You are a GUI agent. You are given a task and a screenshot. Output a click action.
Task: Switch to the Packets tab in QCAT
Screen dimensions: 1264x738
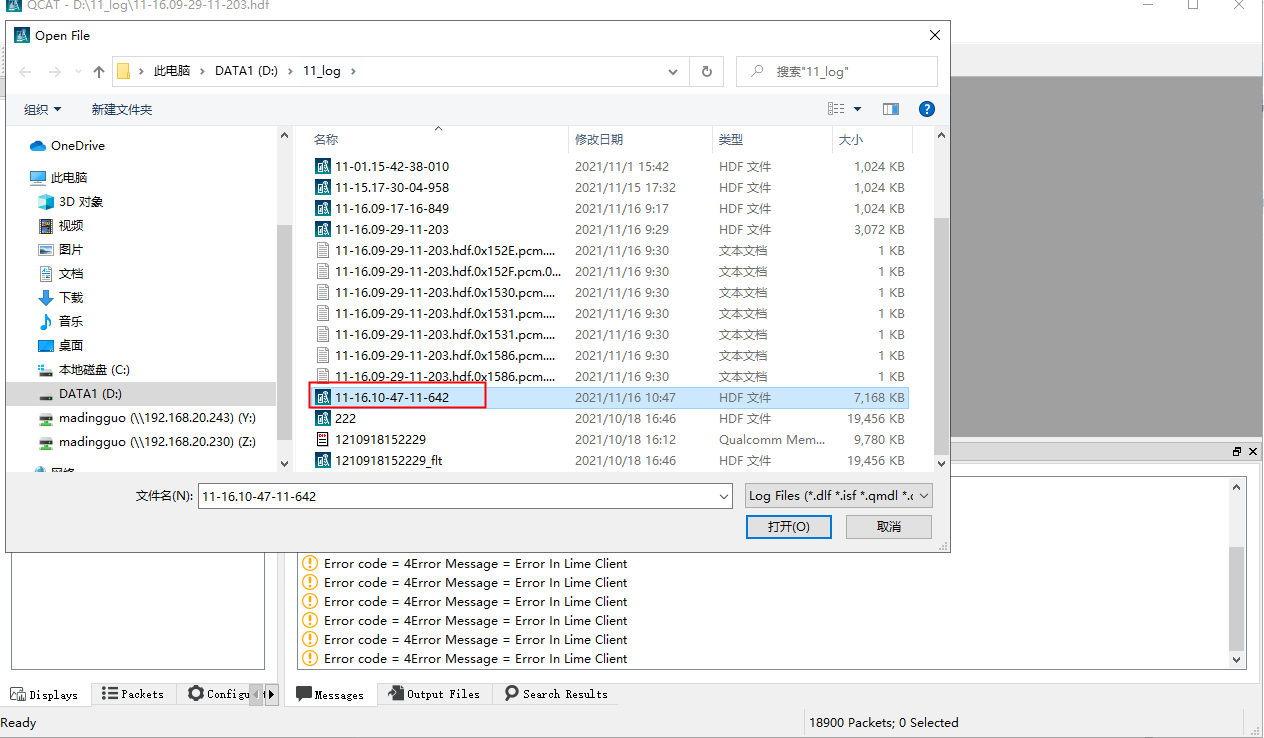pyautogui.click(x=133, y=694)
